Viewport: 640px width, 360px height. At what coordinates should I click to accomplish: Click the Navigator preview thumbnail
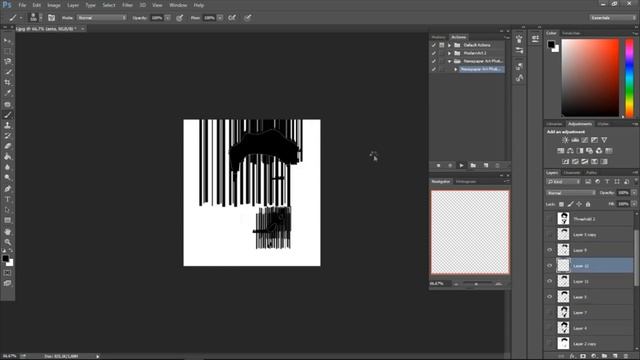[x=470, y=232]
